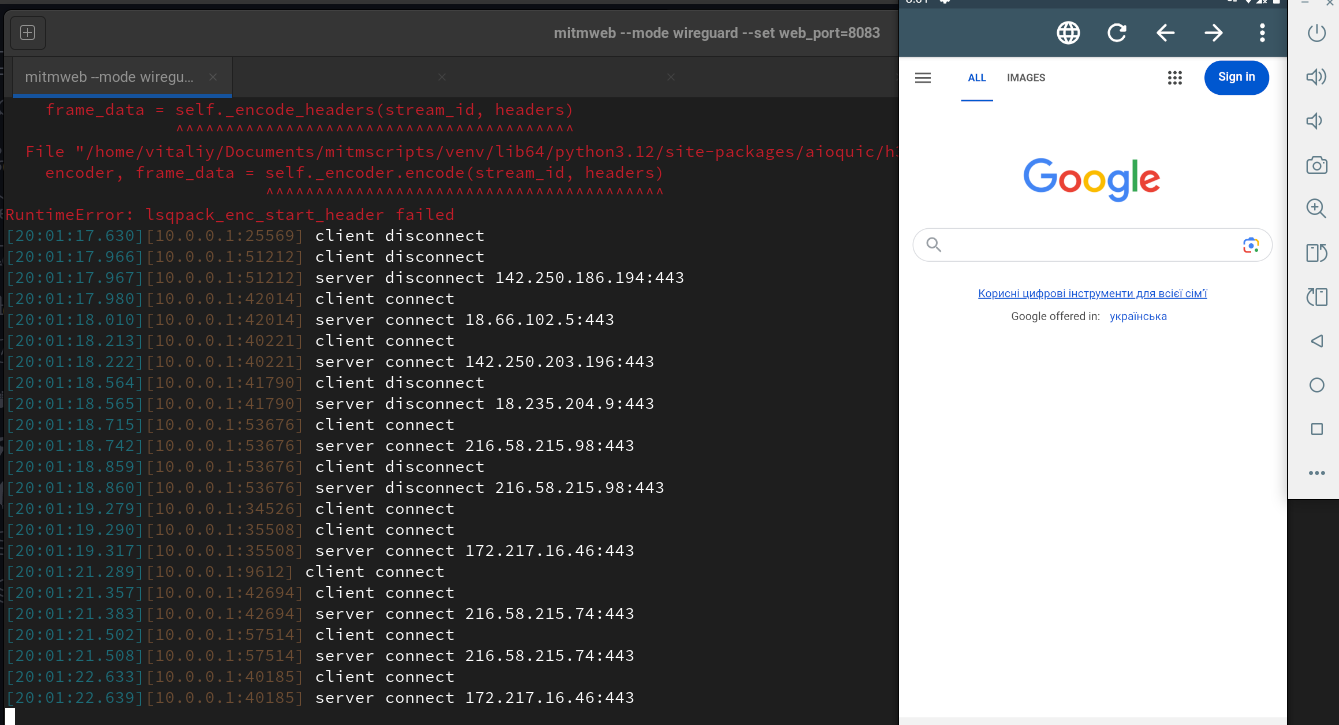Click the client connect line from 10.0.0.1:9612

coord(225,572)
